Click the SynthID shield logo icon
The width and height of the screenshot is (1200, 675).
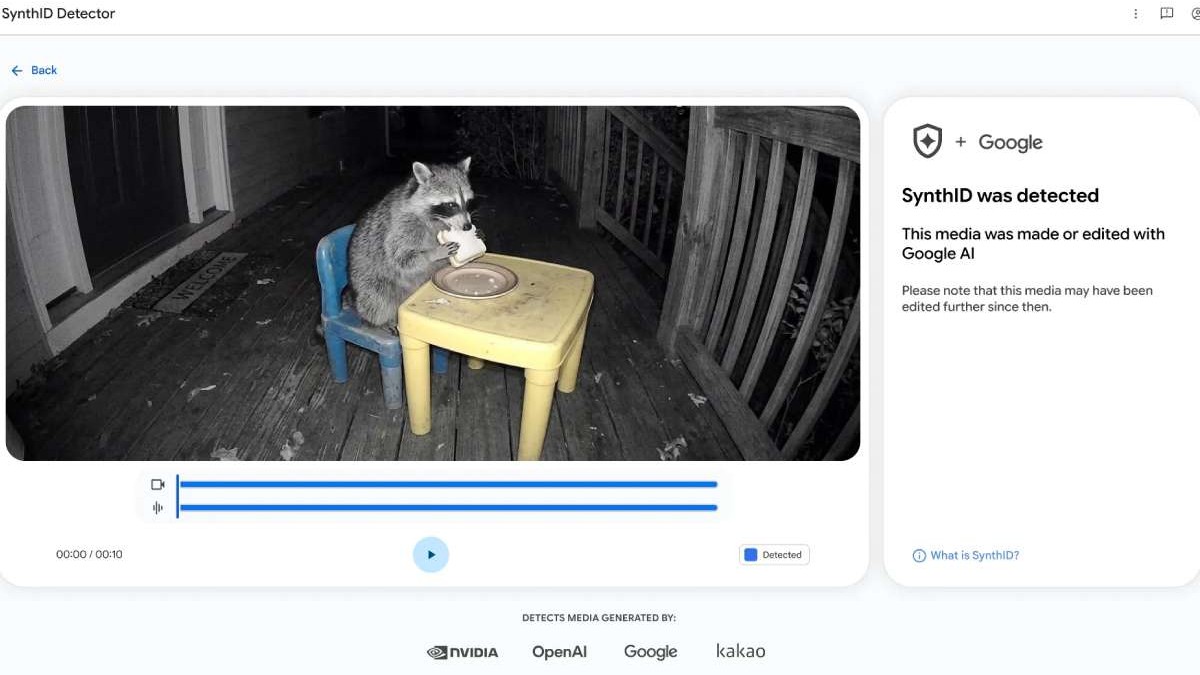[x=928, y=142]
